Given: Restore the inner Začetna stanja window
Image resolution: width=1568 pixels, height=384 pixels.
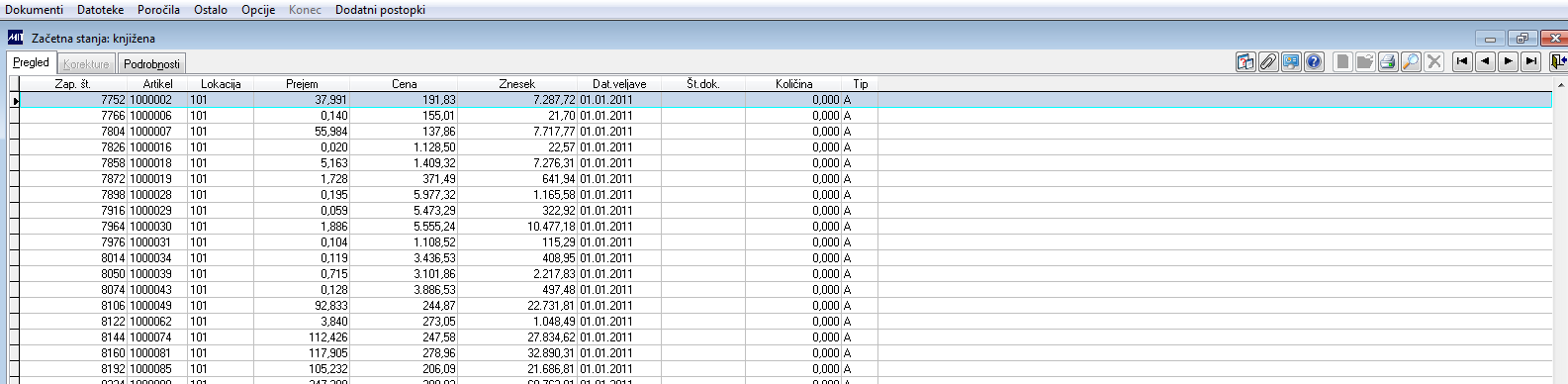Looking at the screenshot, I should pyautogui.click(x=1522, y=39).
